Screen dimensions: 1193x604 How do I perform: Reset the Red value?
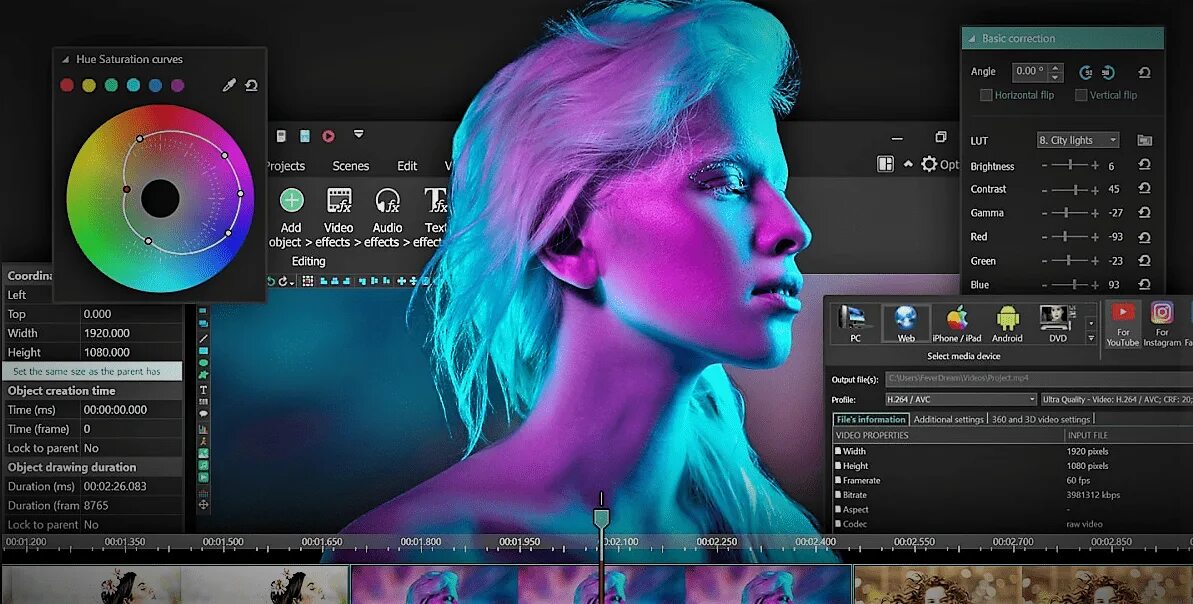click(x=1144, y=237)
